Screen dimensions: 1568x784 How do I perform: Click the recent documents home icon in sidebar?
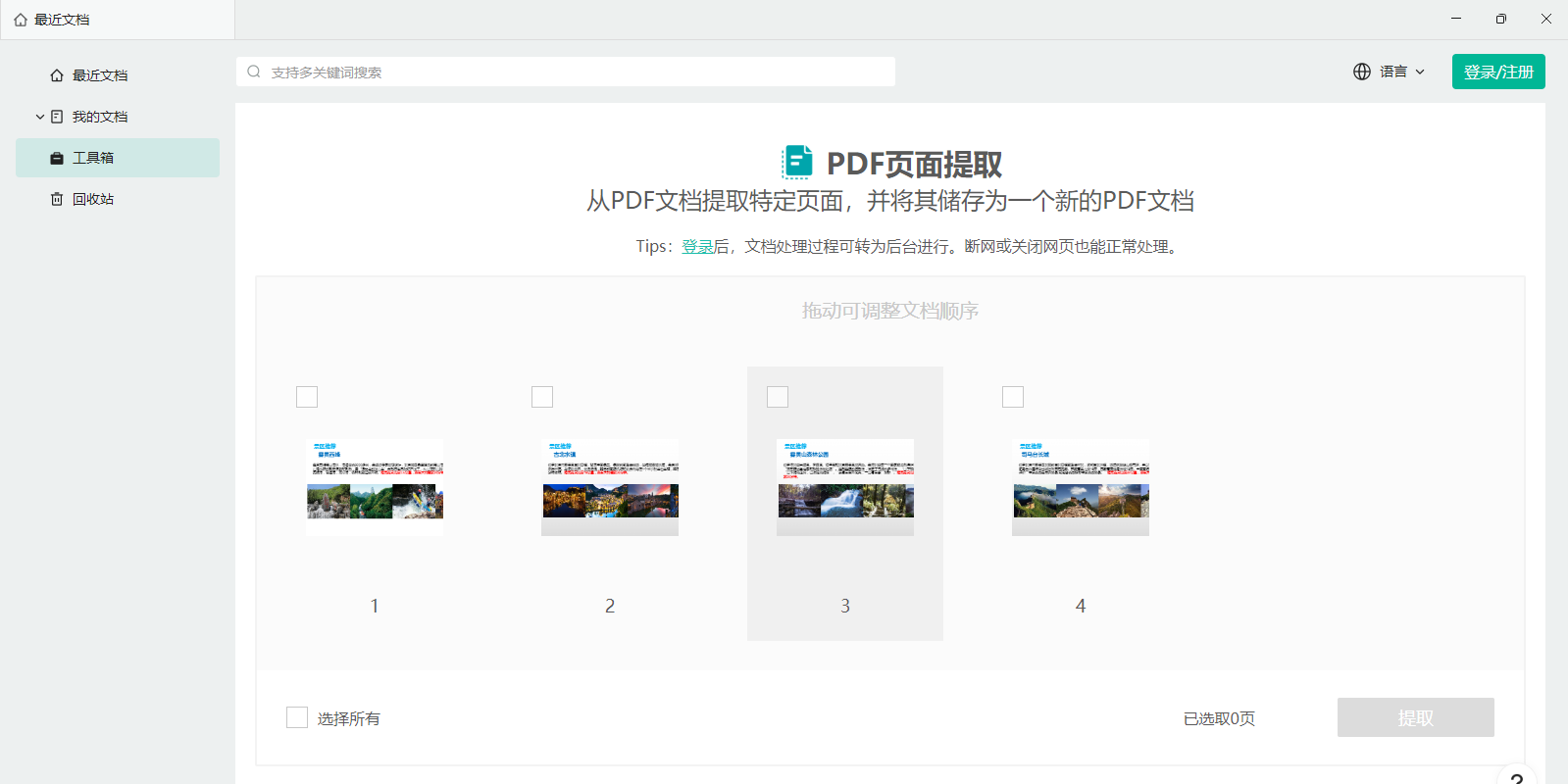tap(57, 75)
